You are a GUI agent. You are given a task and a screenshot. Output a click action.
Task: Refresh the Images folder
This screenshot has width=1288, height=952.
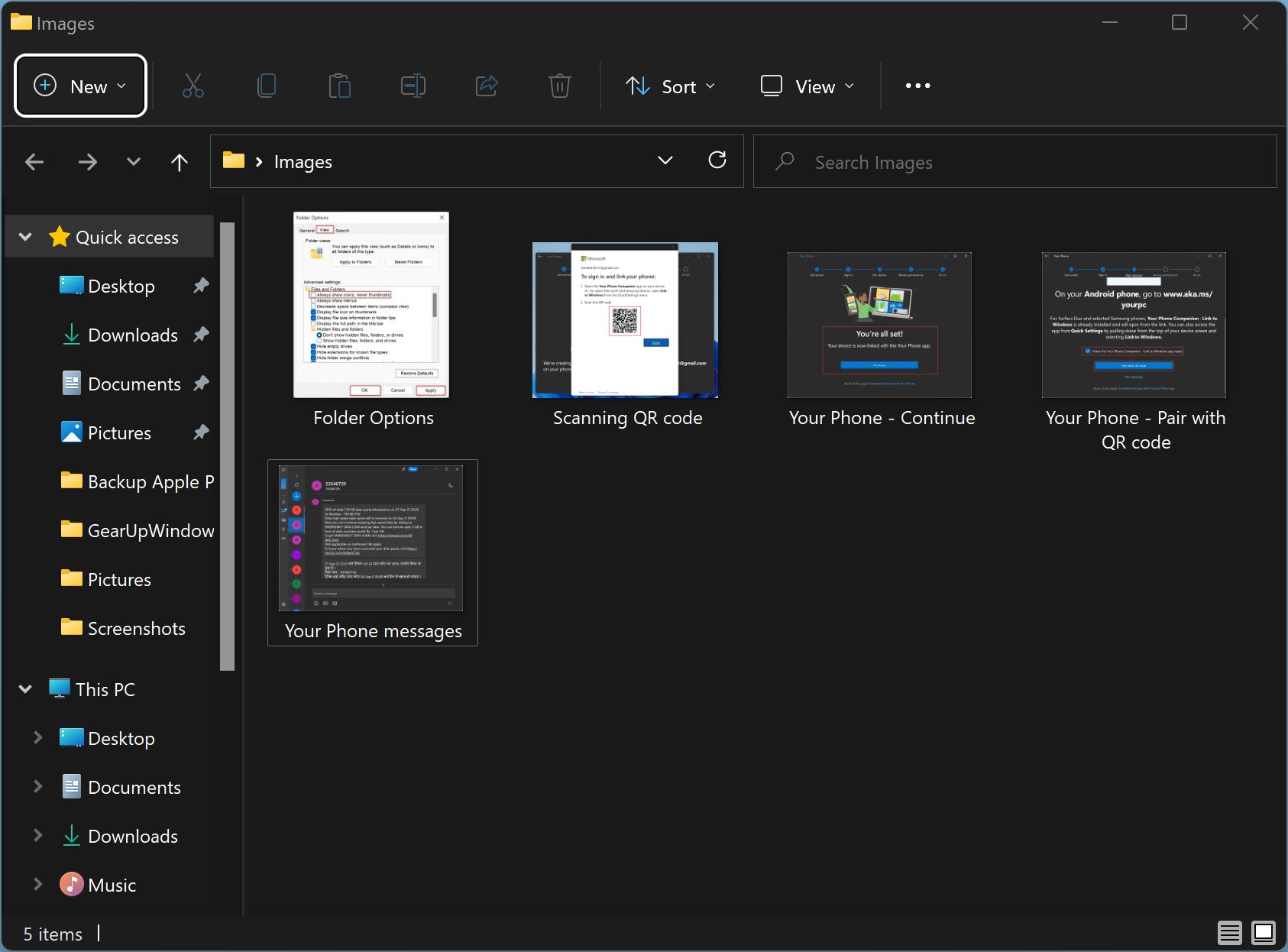[x=717, y=160]
